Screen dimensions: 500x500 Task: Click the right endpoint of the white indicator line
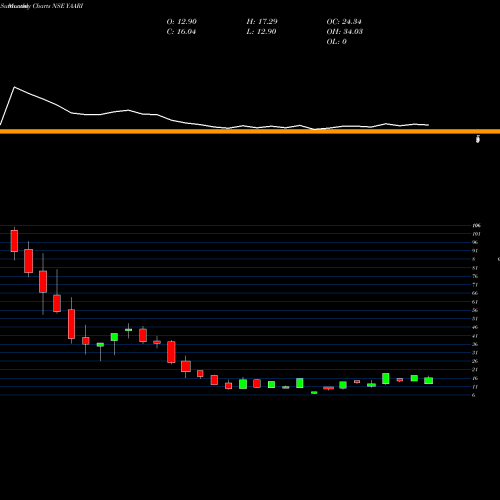429,125
